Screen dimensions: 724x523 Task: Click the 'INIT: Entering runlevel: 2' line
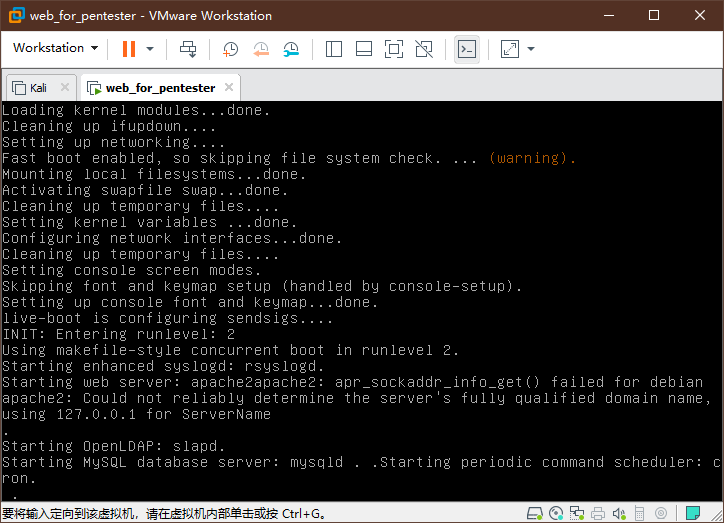point(119,334)
